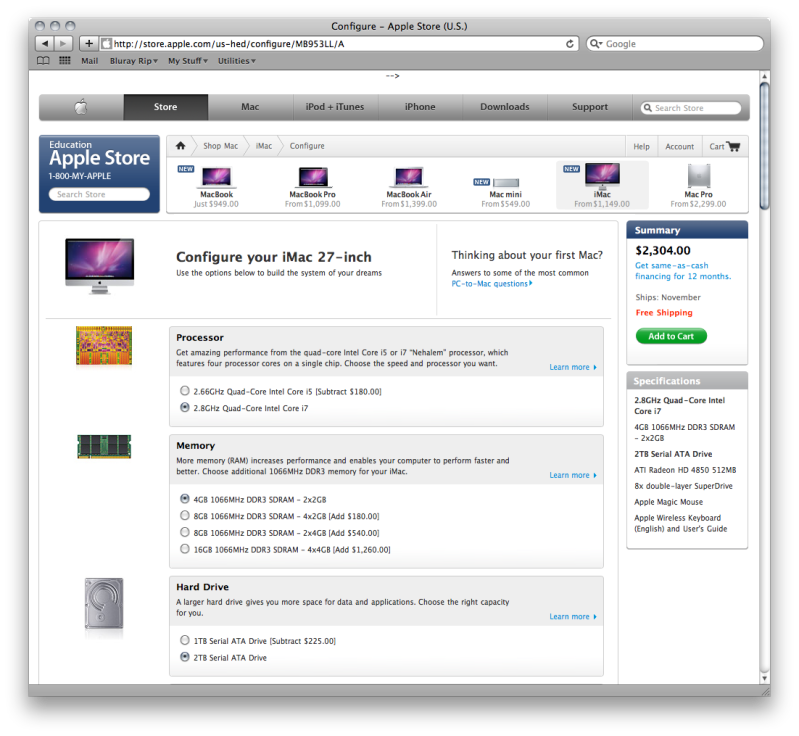Screen dimensions: 799x736
Task: Open Learn more in Hard Drive section
Action: [573, 617]
